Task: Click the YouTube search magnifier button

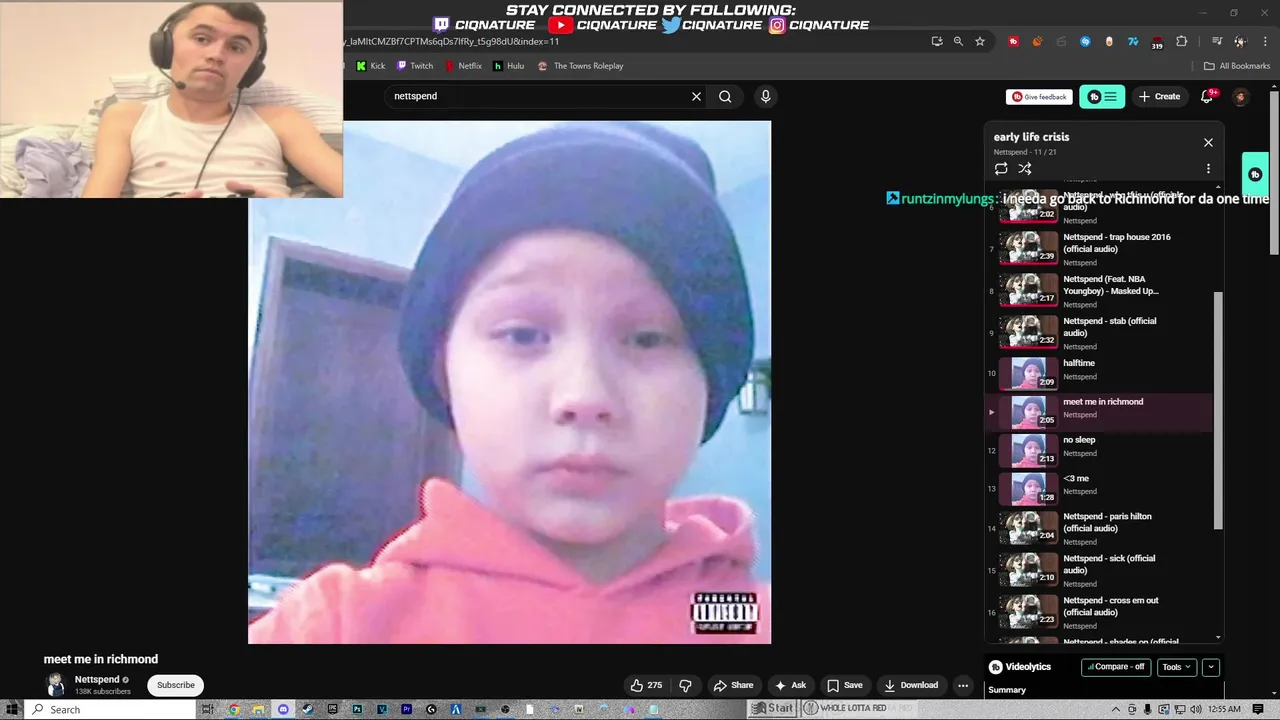Action: click(725, 96)
